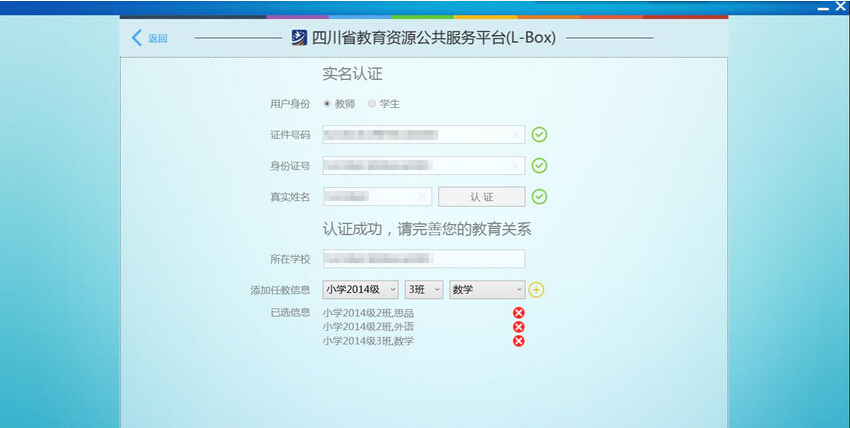Click the L-Box platform logo icon
The image size is (850, 428).
point(299,37)
